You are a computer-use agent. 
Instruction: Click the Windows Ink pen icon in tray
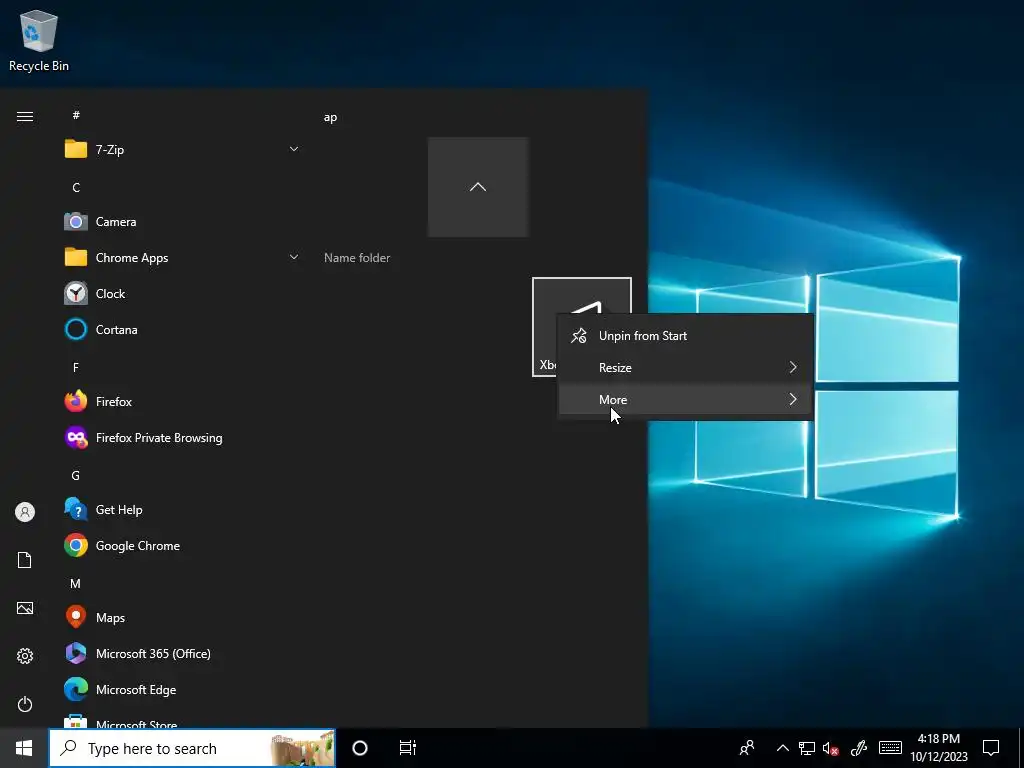(x=859, y=748)
